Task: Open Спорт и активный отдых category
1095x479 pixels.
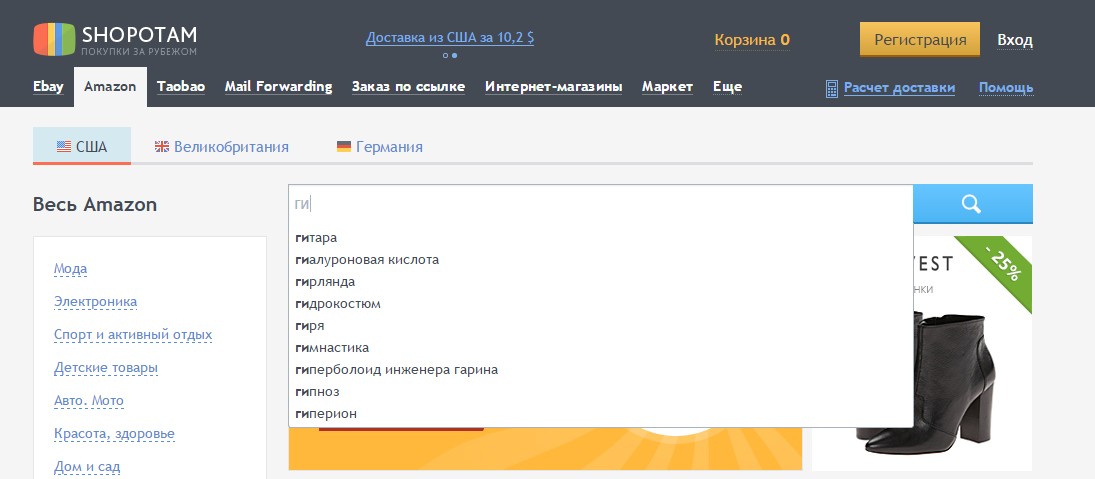Action: 133,334
